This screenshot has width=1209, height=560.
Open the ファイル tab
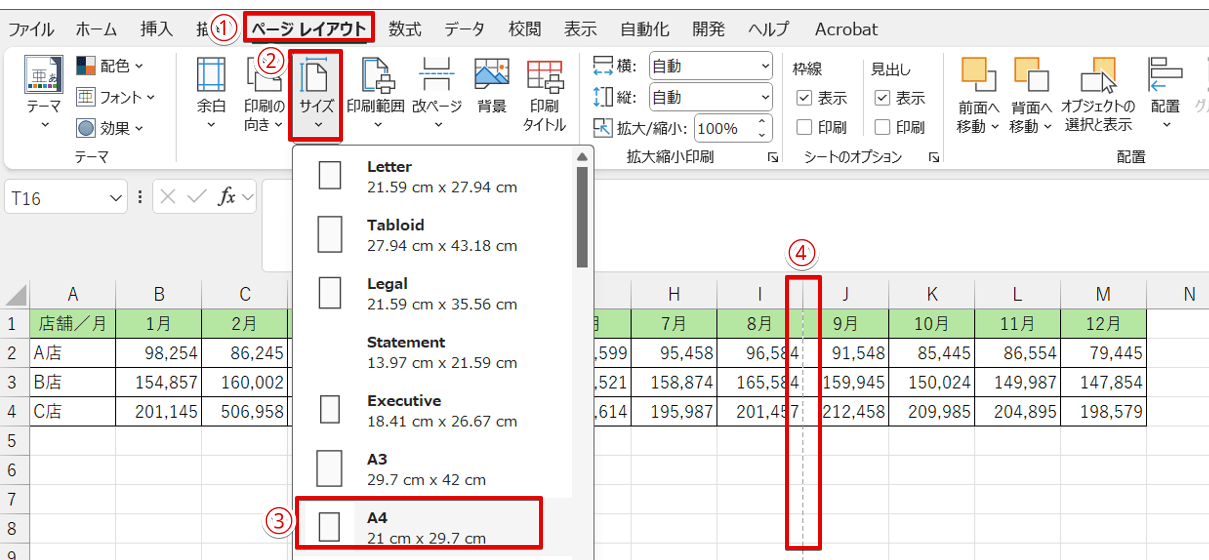click(32, 29)
